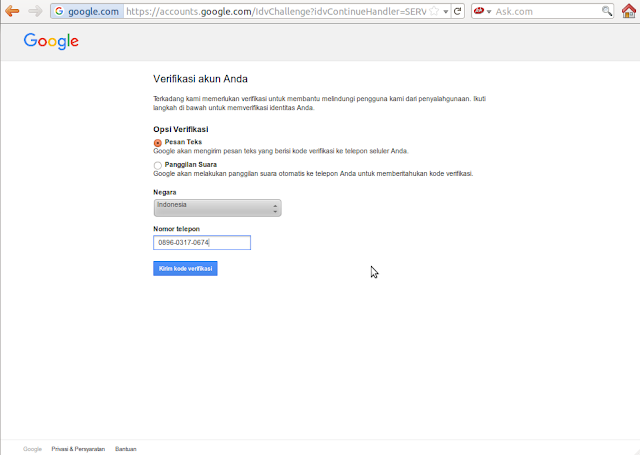The image size is (640, 455).
Task: Open the Privasi & Persyaratan link
Action: [x=78, y=449]
